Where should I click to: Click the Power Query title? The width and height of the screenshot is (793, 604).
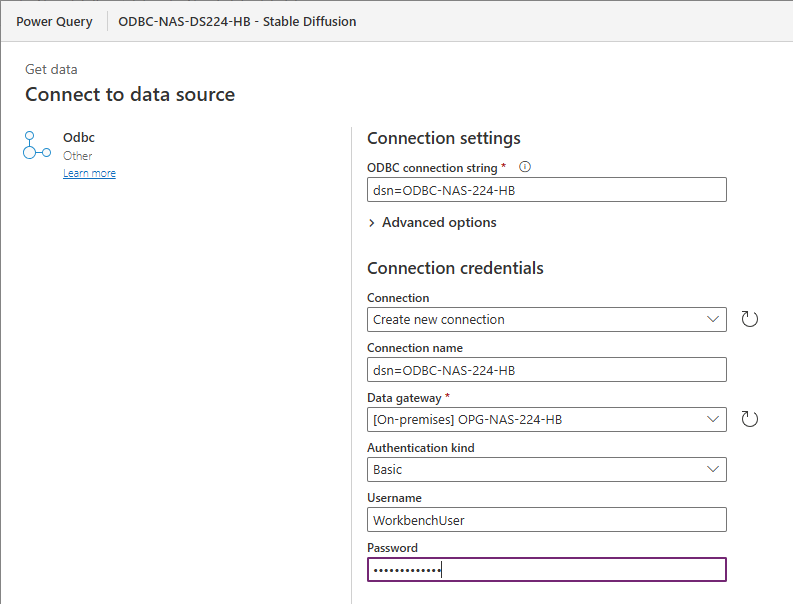point(54,21)
